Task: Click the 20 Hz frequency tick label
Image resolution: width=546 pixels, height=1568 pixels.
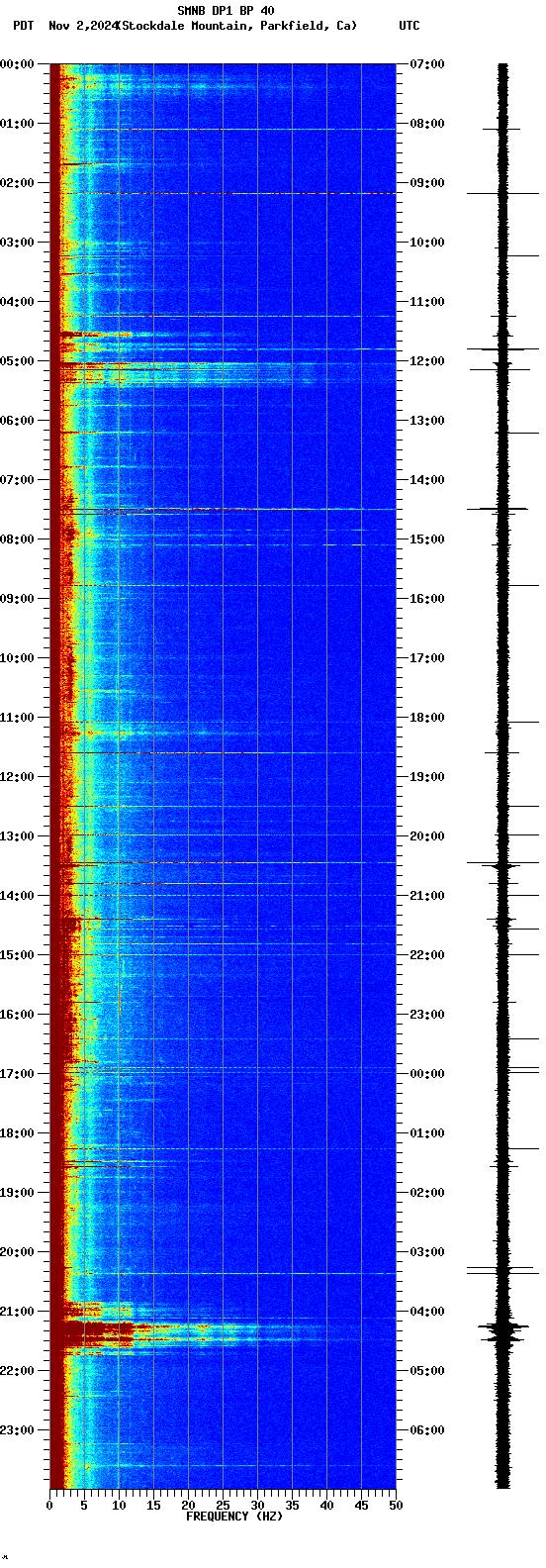Action: (188, 1506)
